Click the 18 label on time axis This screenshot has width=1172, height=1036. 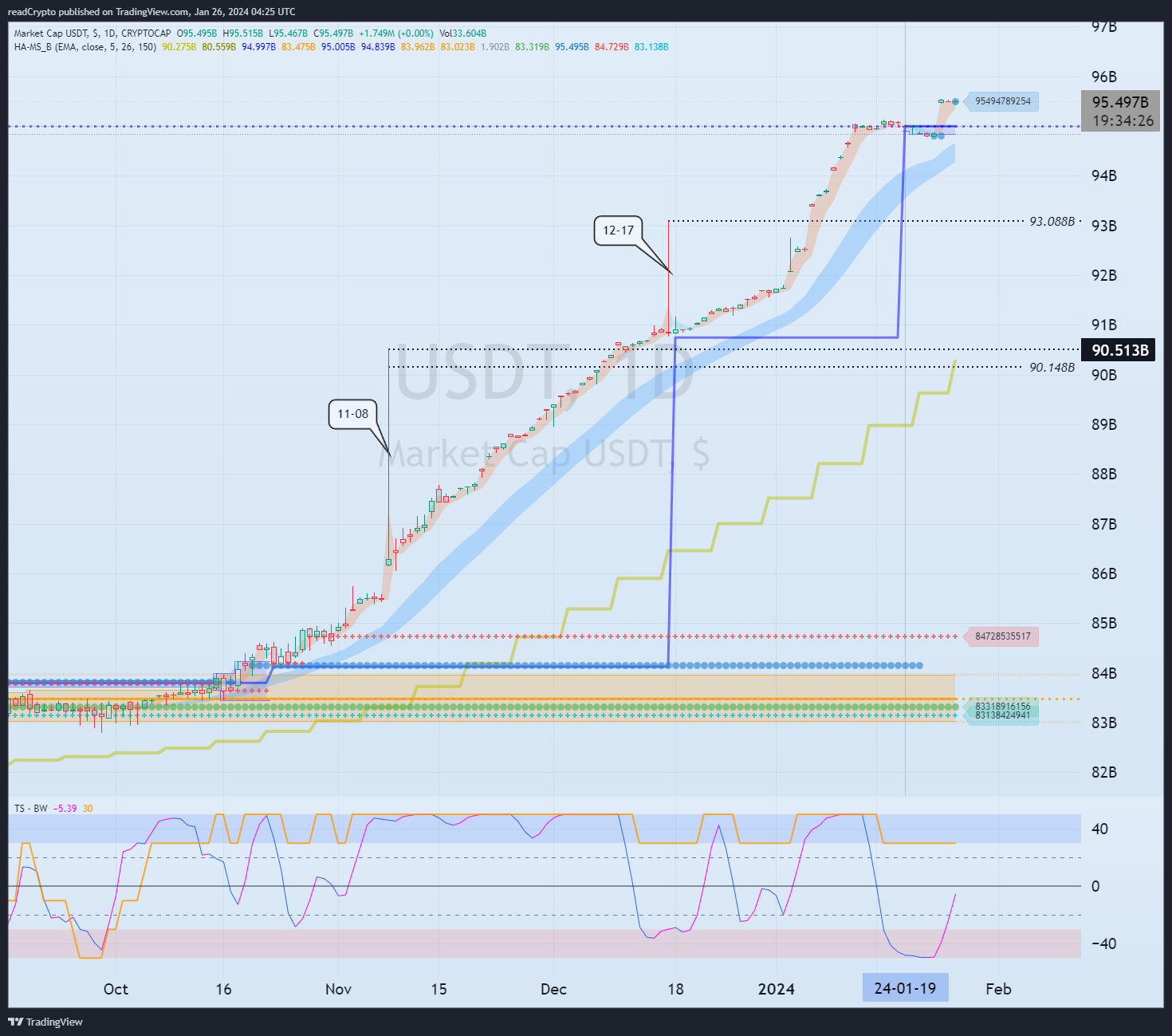click(x=675, y=989)
